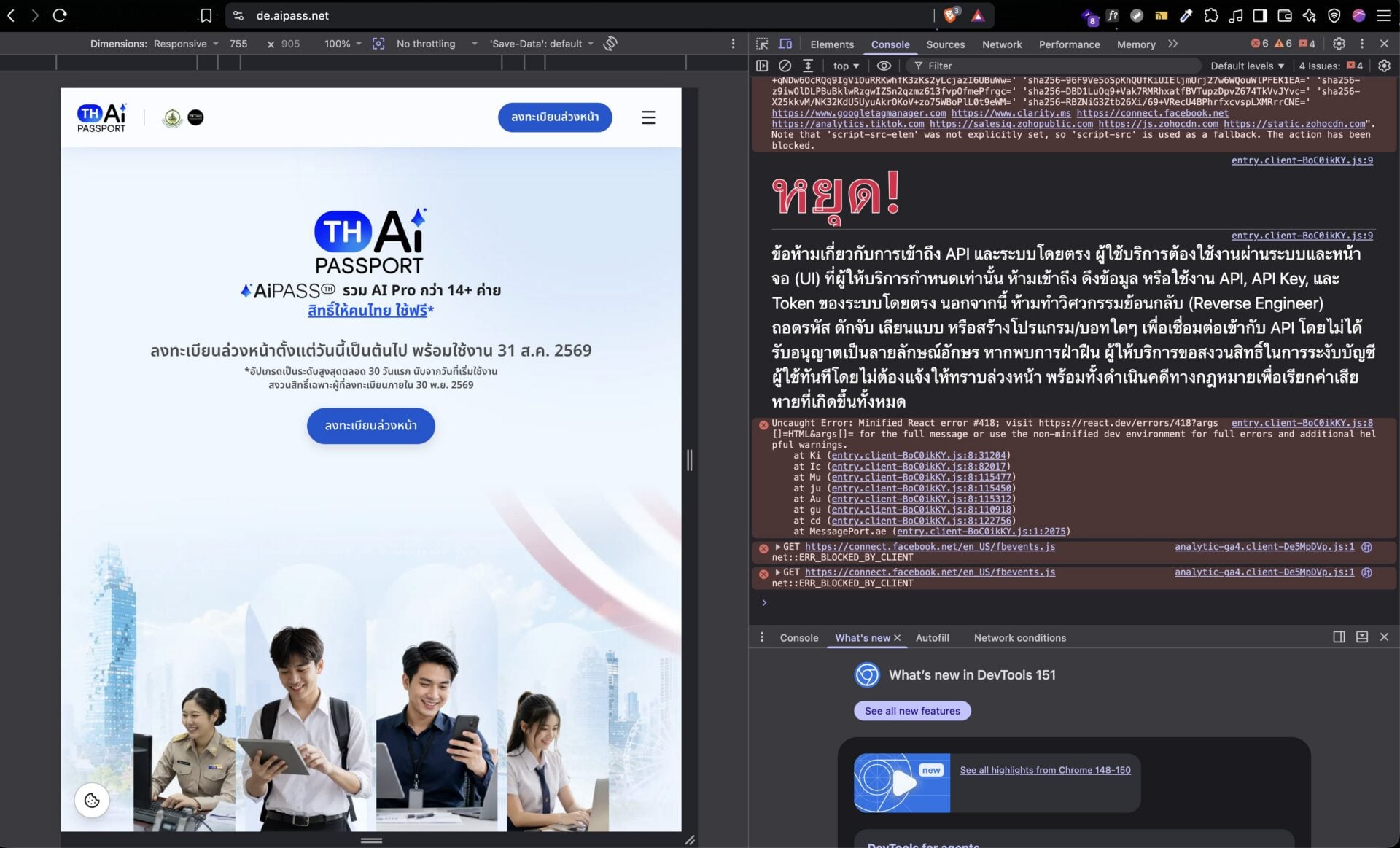Screen dimensions: 1400x848
Task: Open the cookie settings button on the page
Action: (92, 800)
